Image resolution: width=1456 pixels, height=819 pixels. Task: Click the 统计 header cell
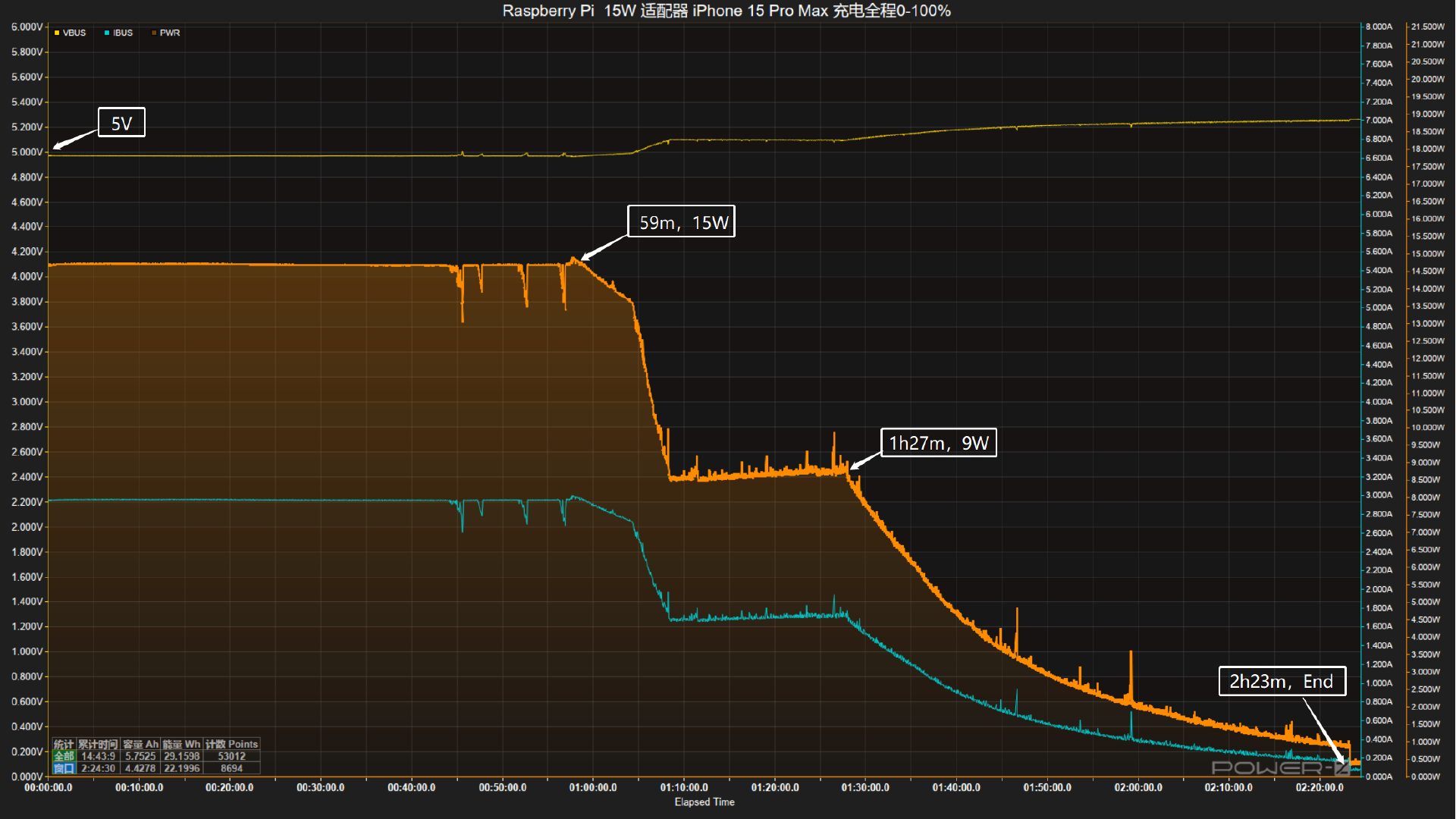click(x=64, y=744)
